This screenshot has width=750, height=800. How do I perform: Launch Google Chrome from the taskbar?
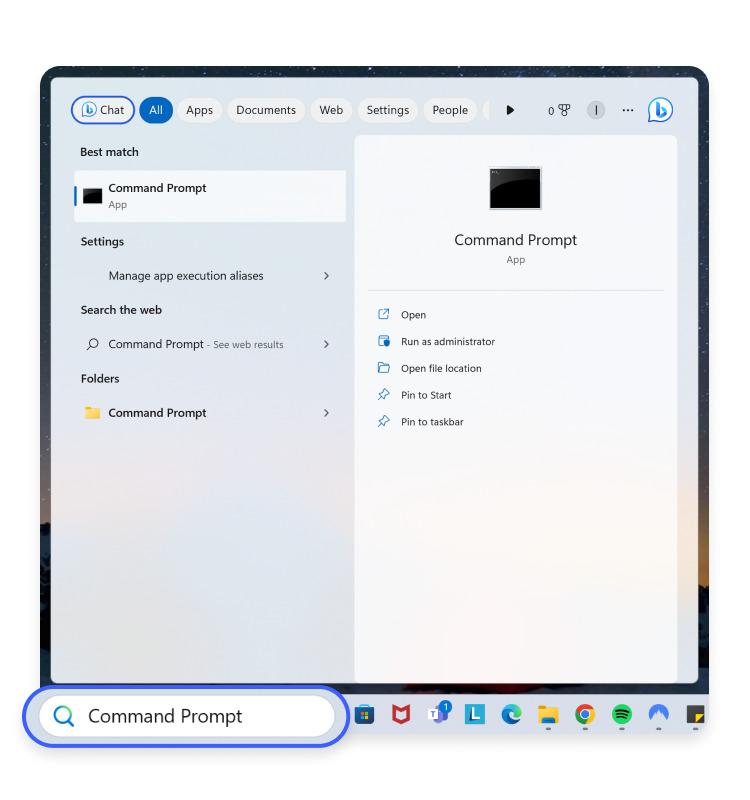tap(585, 714)
